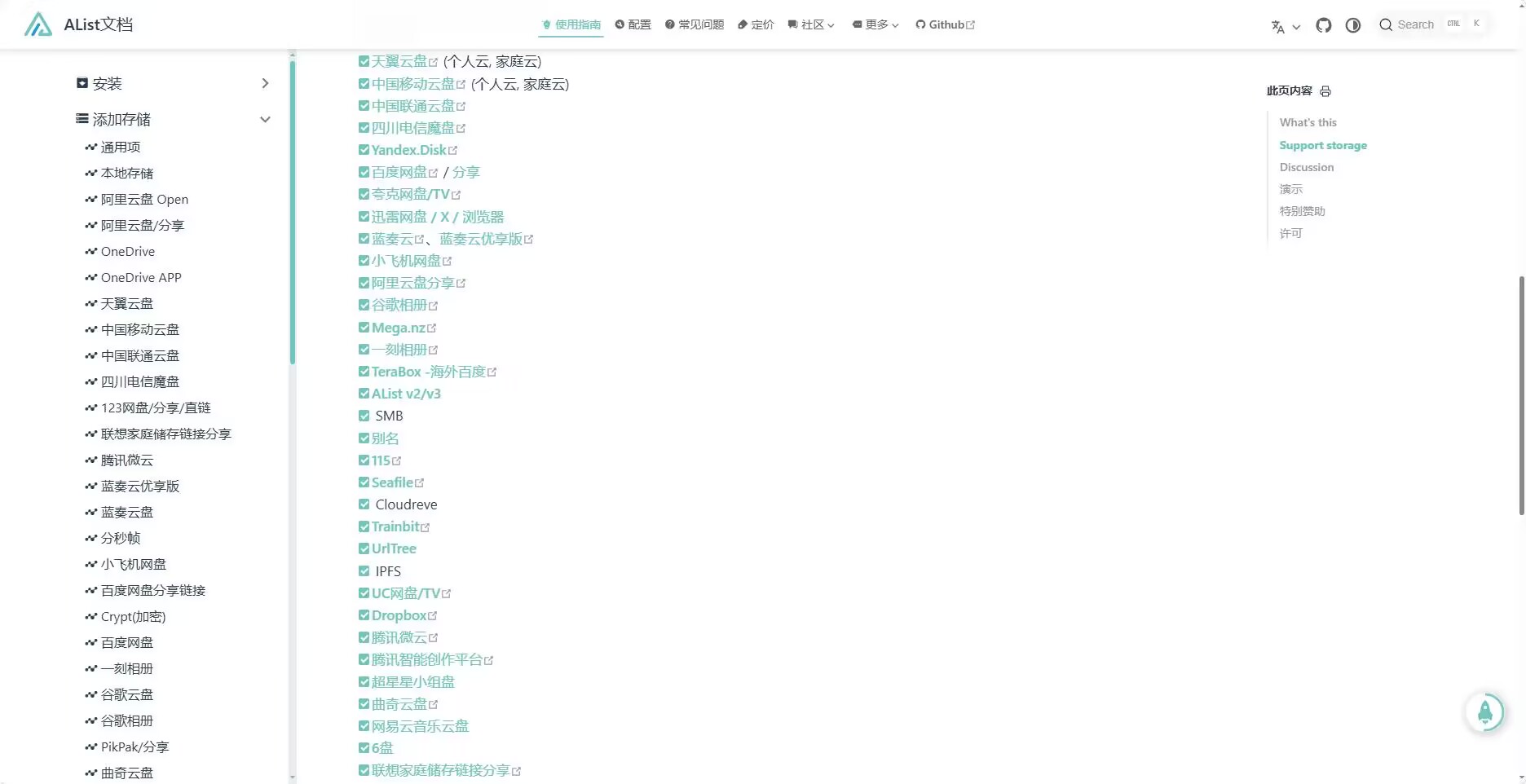
Task: Select 常见问题 in the top navigation
Action: 694,24
